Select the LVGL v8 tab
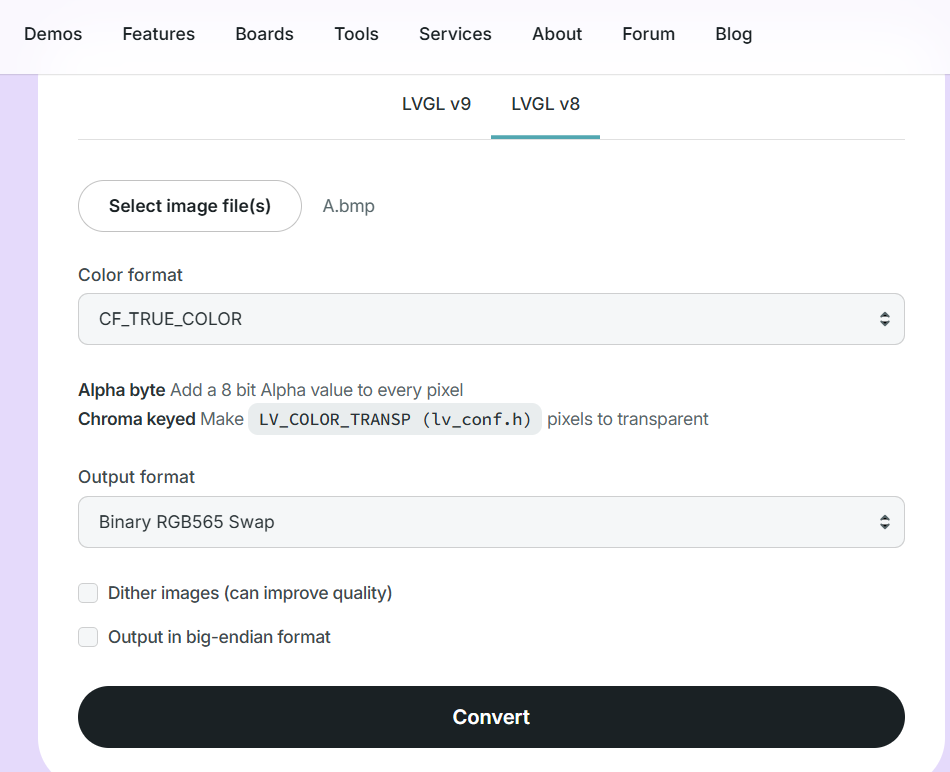950x772 pixels. click(545, 104)
